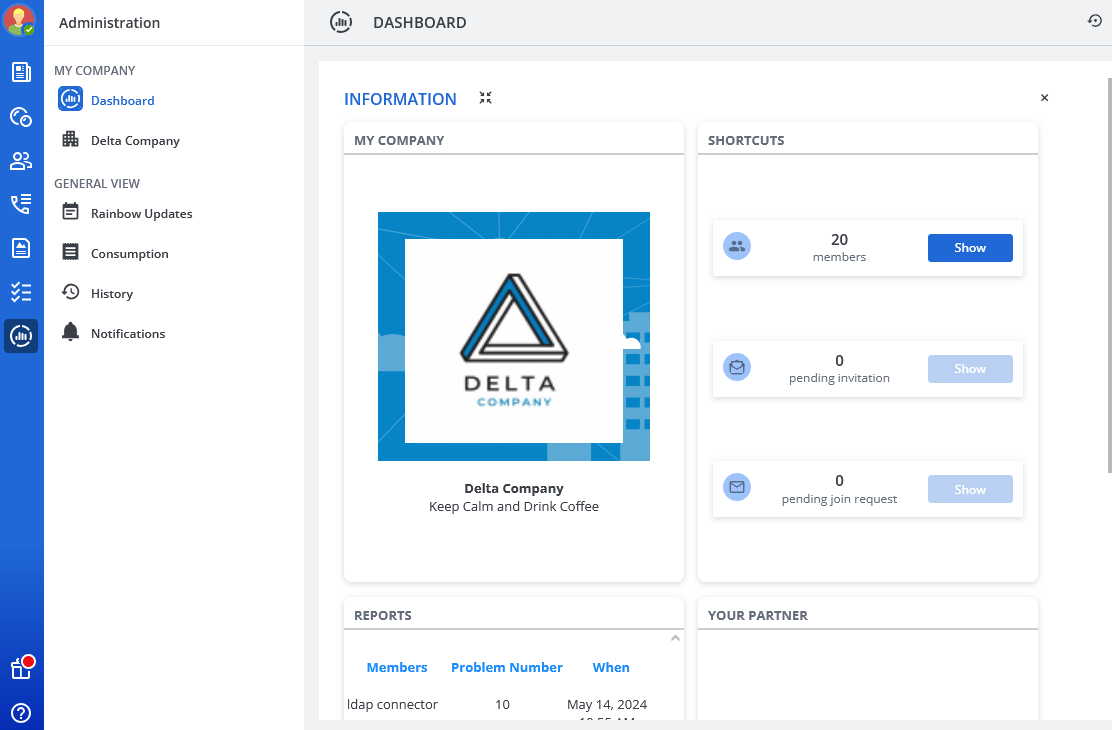Open the help question mark icon
The image size is (1112, 730).
click(21, 713)
